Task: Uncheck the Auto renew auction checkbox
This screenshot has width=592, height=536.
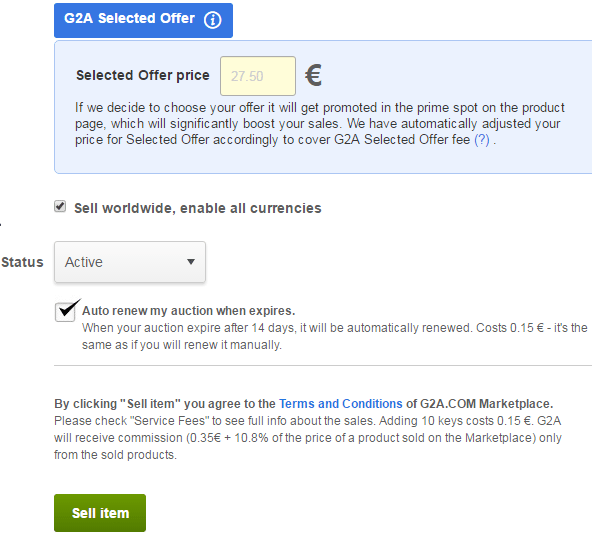Action: 65,312
